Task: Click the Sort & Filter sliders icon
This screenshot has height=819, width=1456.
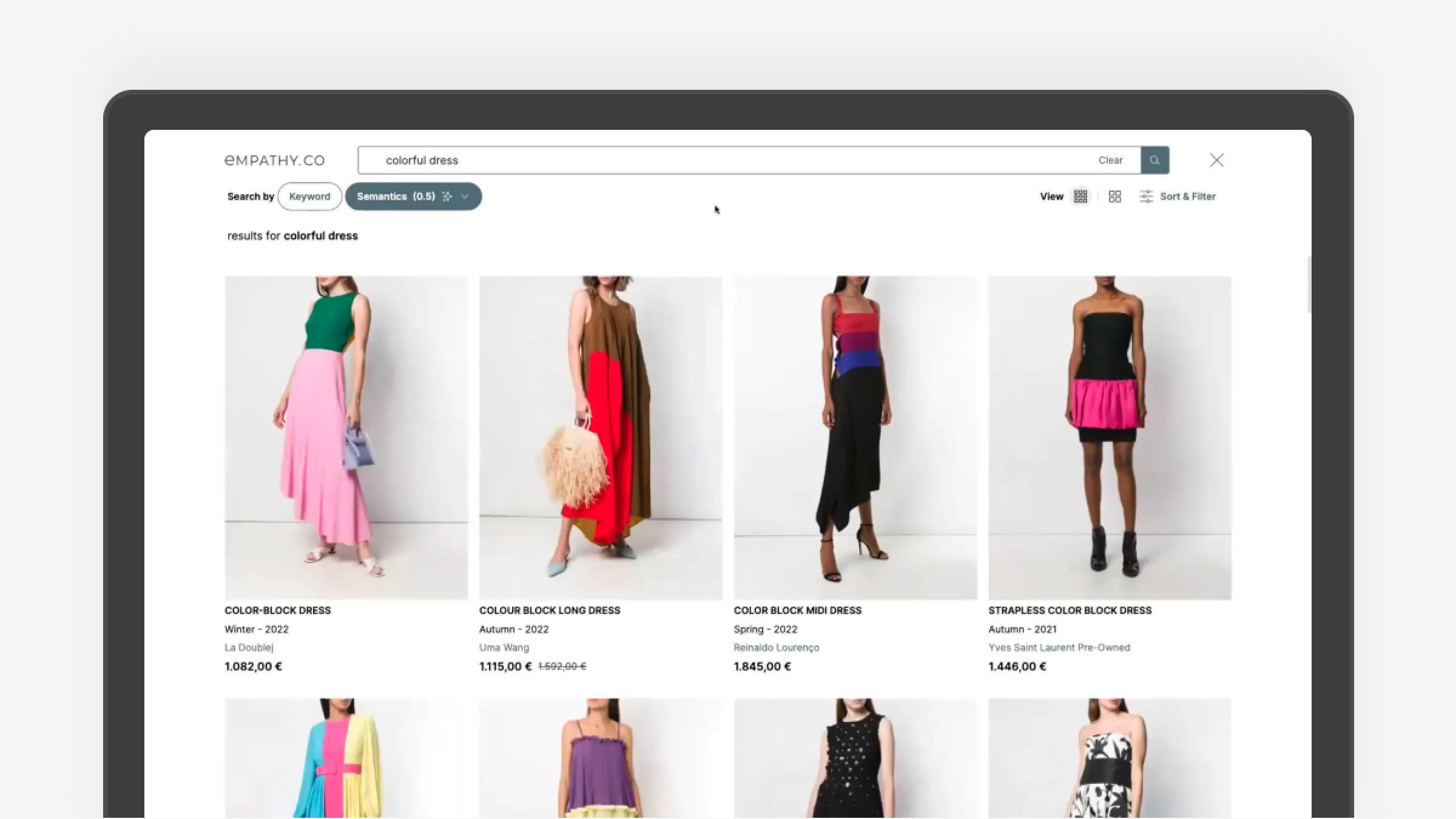Action: coord(1146,197)
